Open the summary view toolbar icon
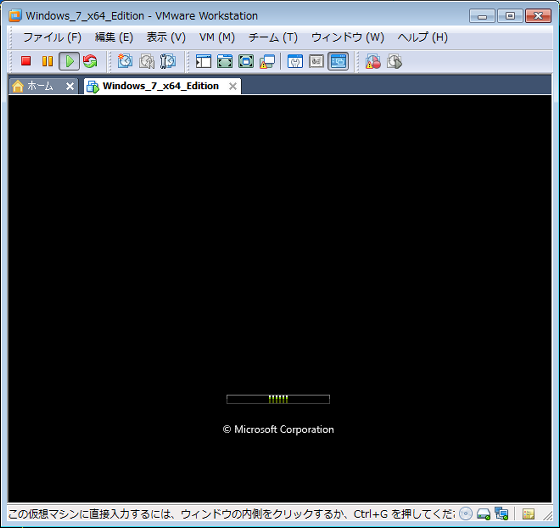This screenshot has height=528, width=560. pyautogui.click(x=295, y=61)
